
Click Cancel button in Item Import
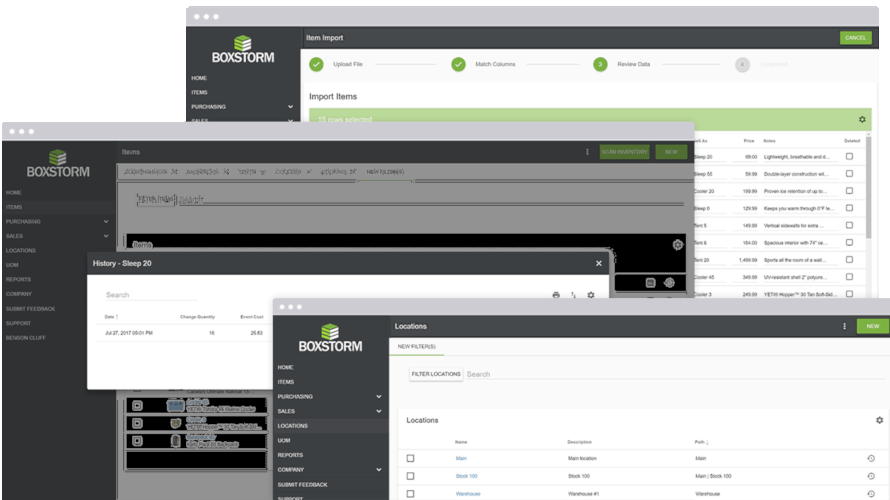(855, 38)
